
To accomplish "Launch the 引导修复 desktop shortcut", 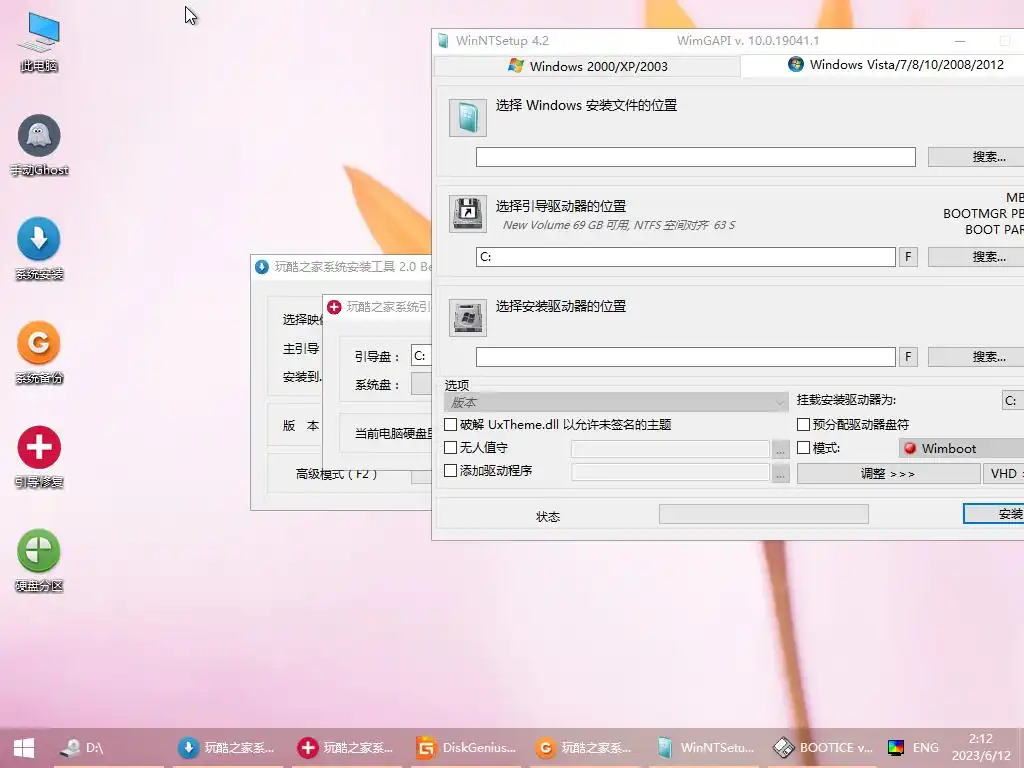I will [39, 456].
